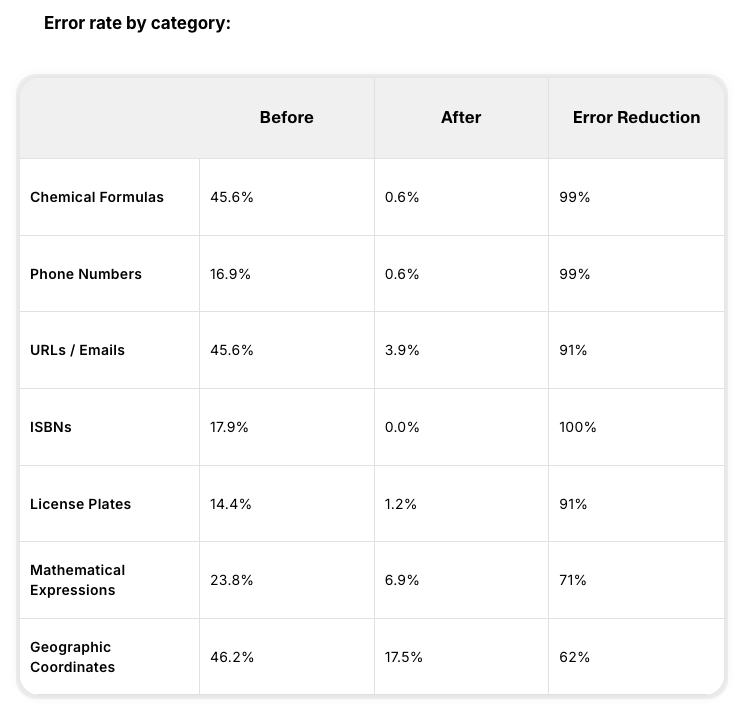The height and width of the screenshot is (710, 749).
Task: Click the ISBNs row label
Action: pyautogui.click(x=51, y=428)
